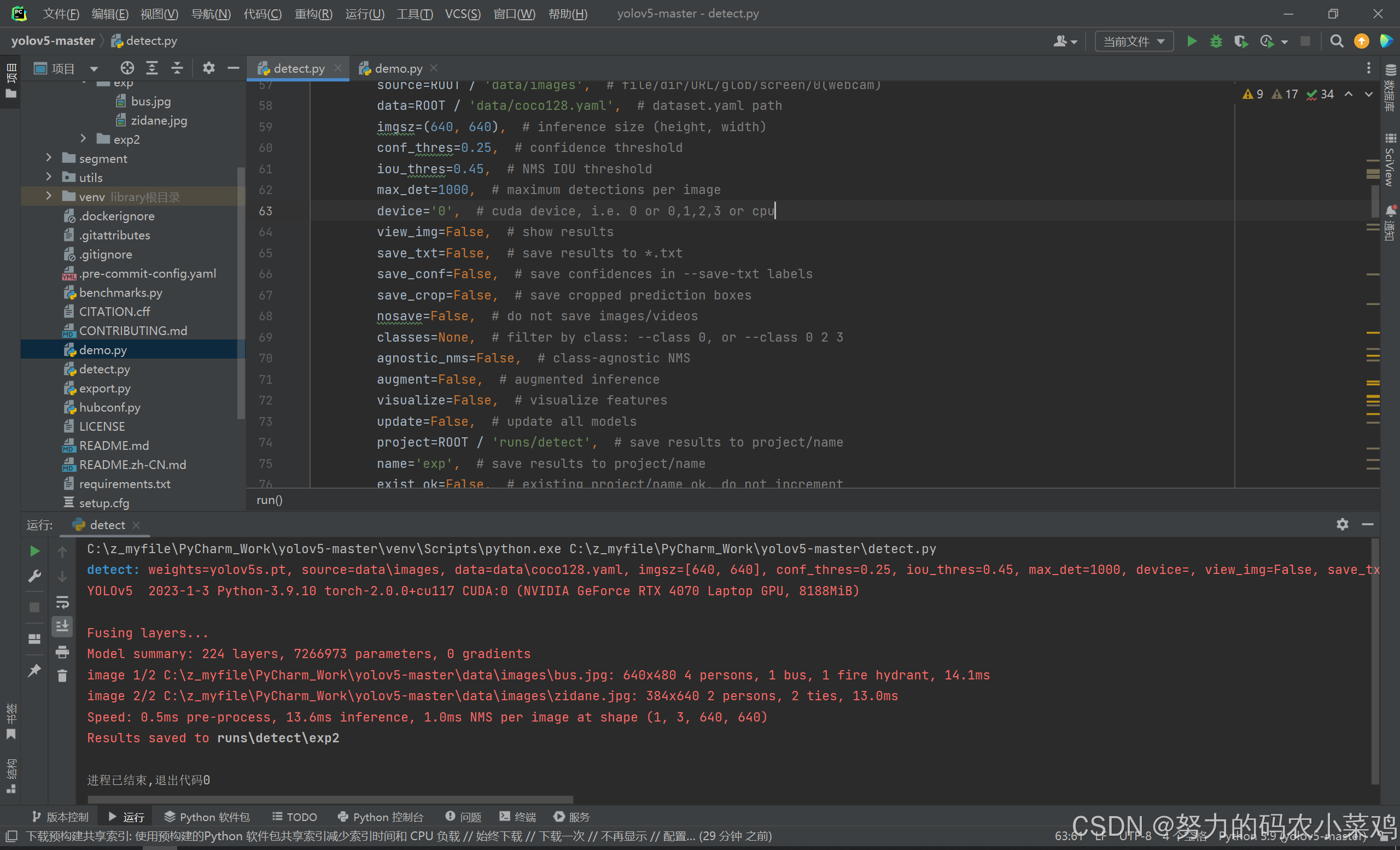Switch to the demo.py editor tab
The width and height of the screenshot is (1400, 850).
pyautogui.click(x=398, y=69)
